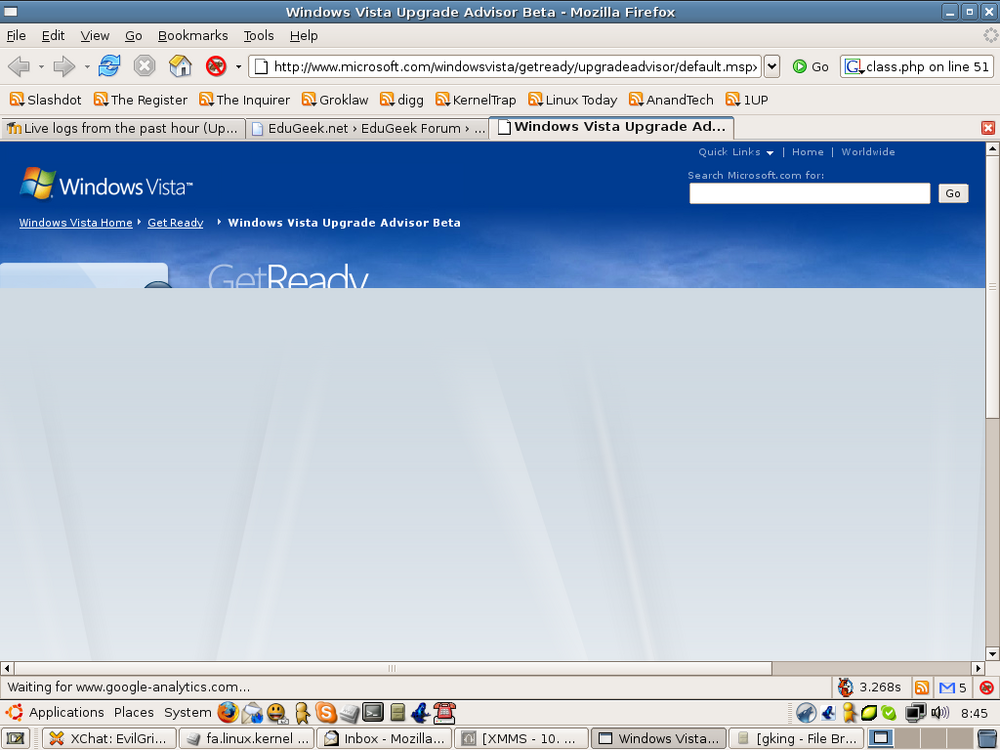Click the vertical scrollbar down arrow

[992, 654]
